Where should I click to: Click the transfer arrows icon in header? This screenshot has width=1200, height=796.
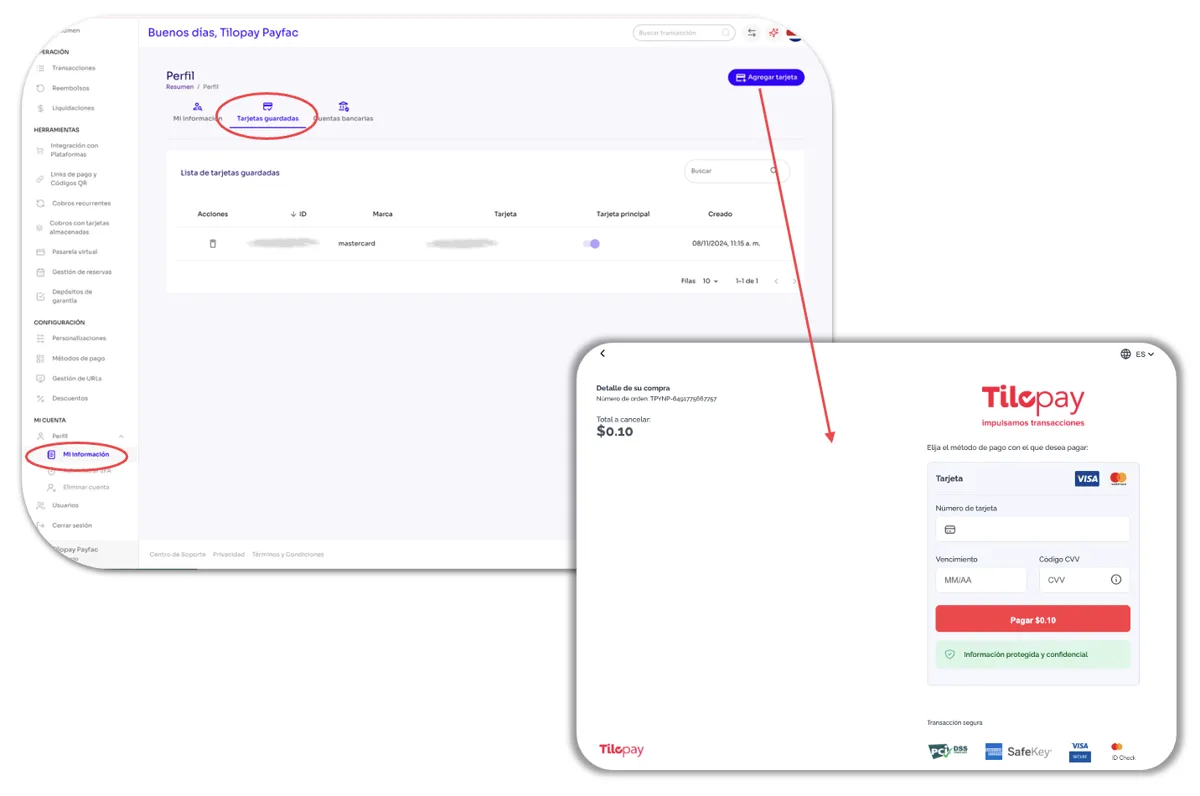click(752, 33)
